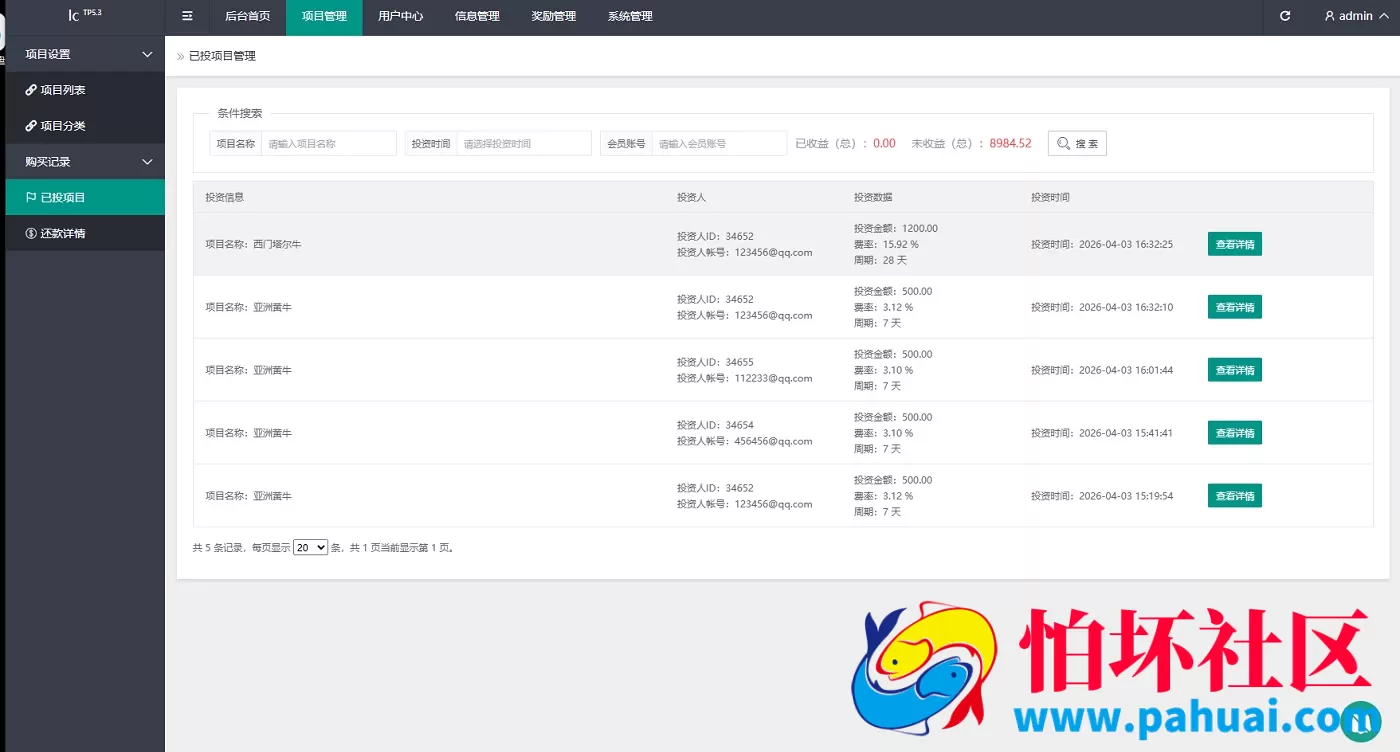This screenshot has height=752, width=1400.
Task: Click the 投资人 column header
Action: [x=691, y=197]
